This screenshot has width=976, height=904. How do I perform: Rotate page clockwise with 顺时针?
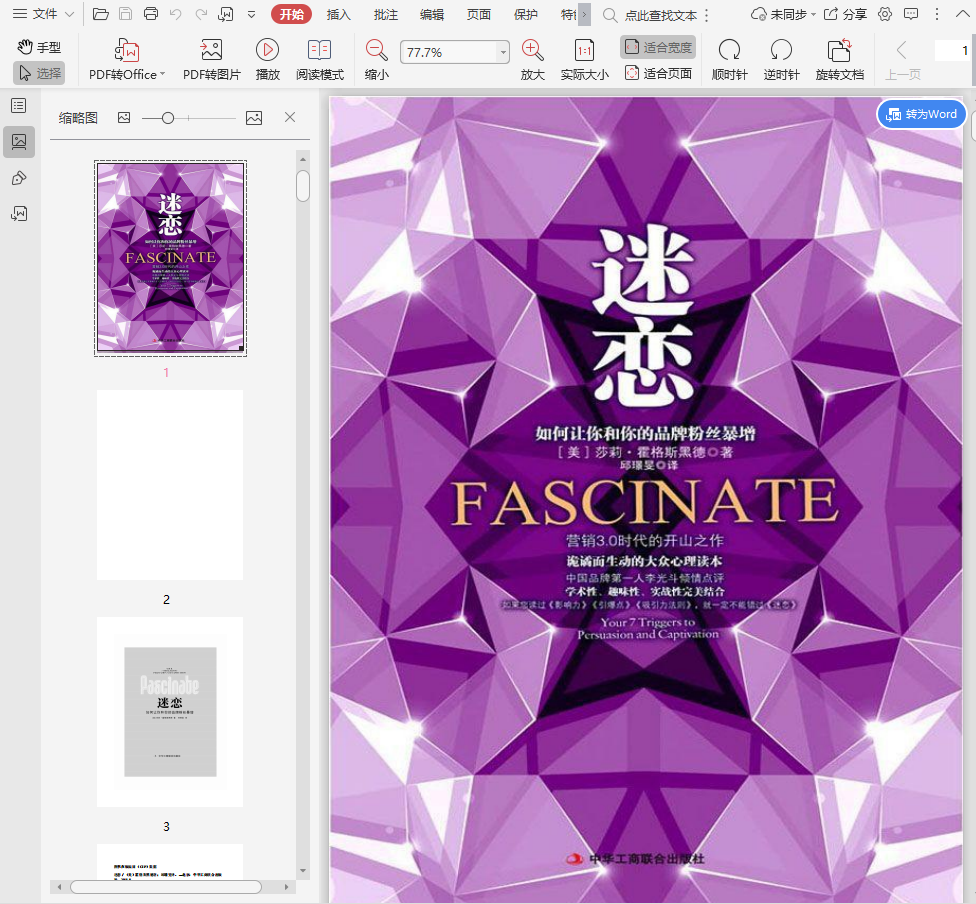pos(729,51)
